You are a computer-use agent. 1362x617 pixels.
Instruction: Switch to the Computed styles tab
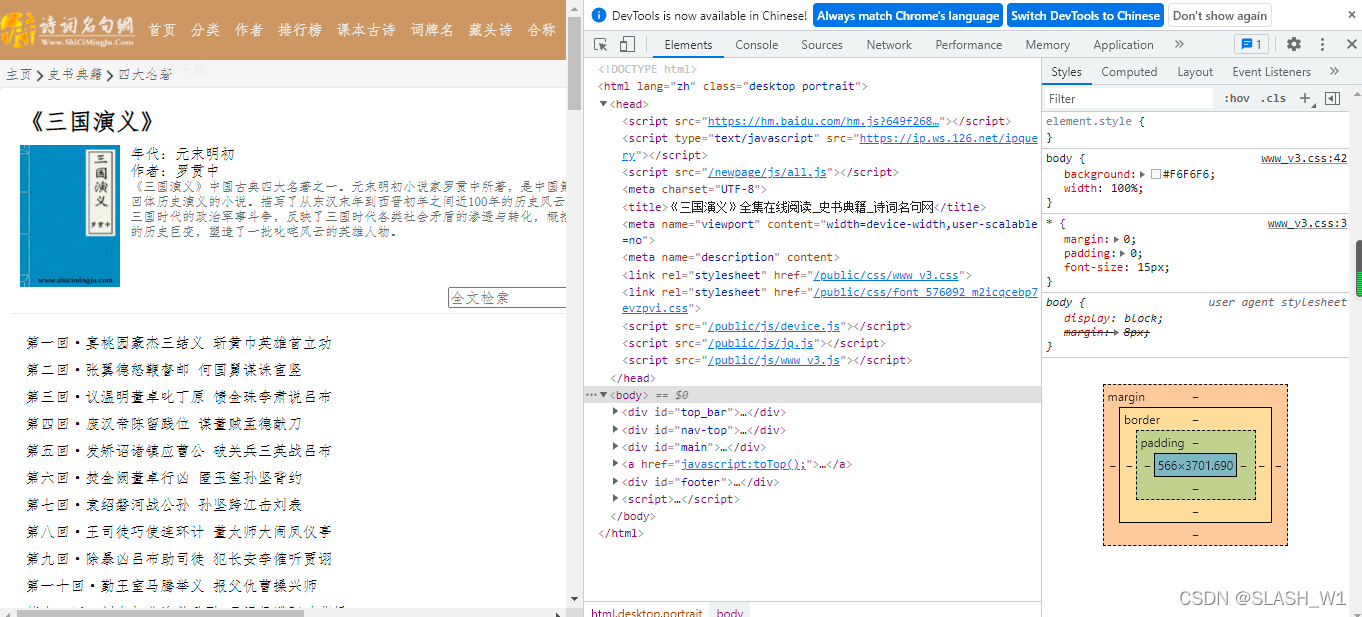(x=1129, y=71)
